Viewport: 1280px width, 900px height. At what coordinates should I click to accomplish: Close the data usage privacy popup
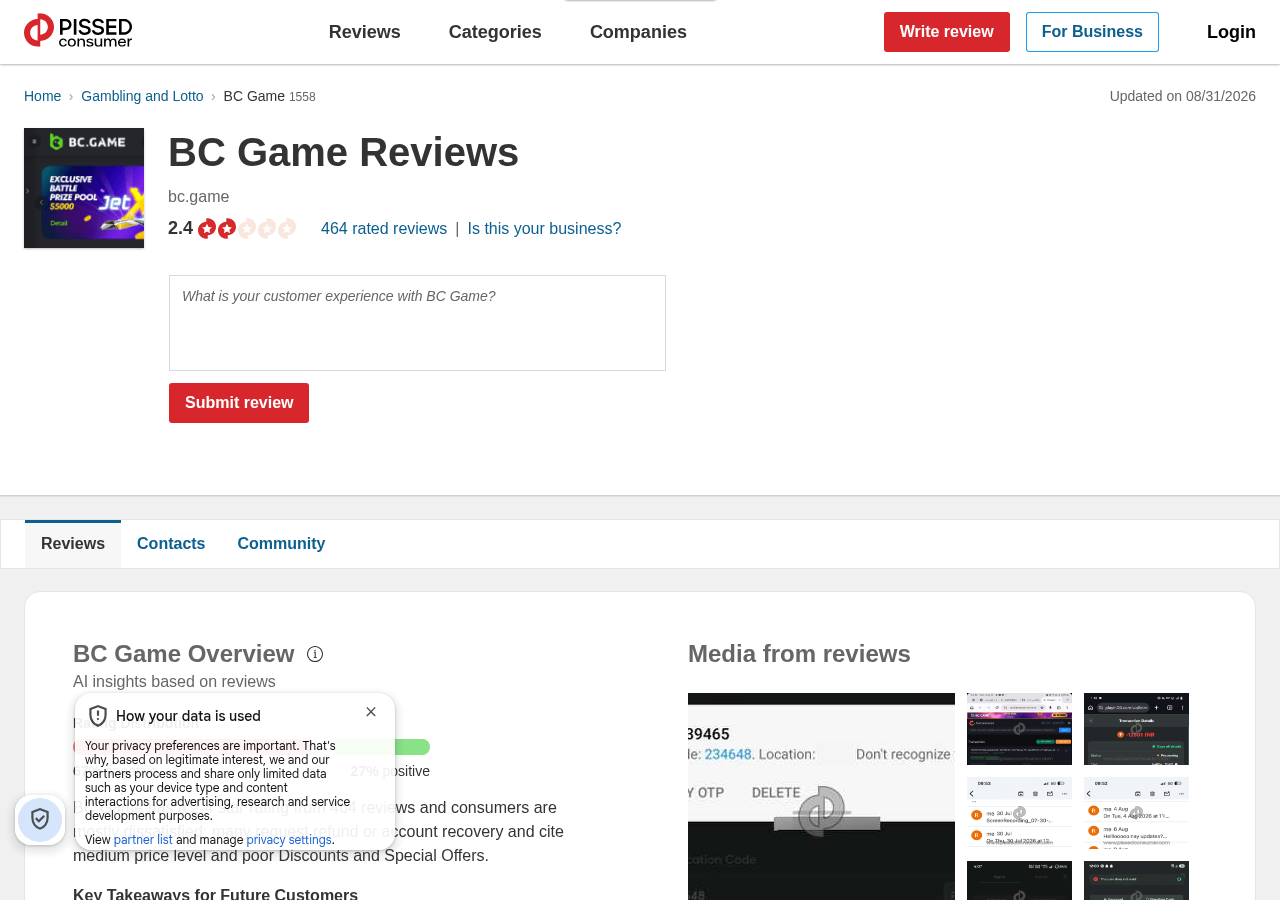tap(371, 712)
